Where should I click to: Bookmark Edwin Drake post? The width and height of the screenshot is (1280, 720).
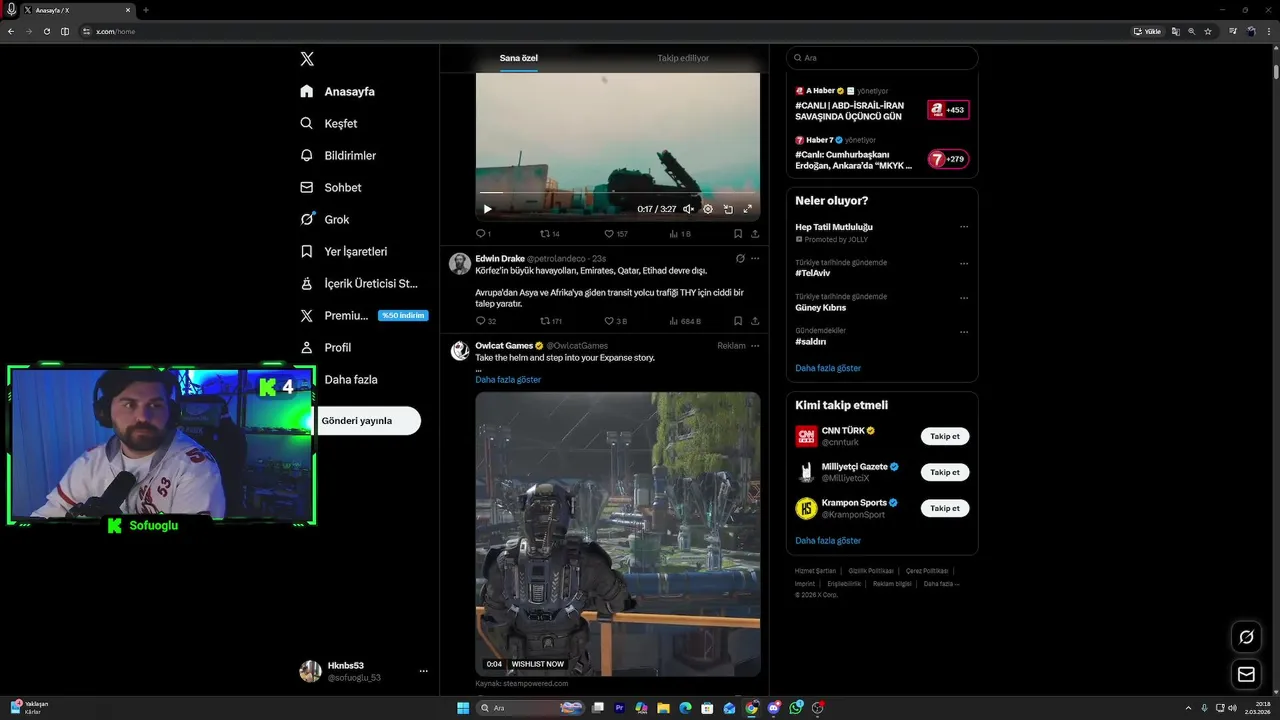738,321
